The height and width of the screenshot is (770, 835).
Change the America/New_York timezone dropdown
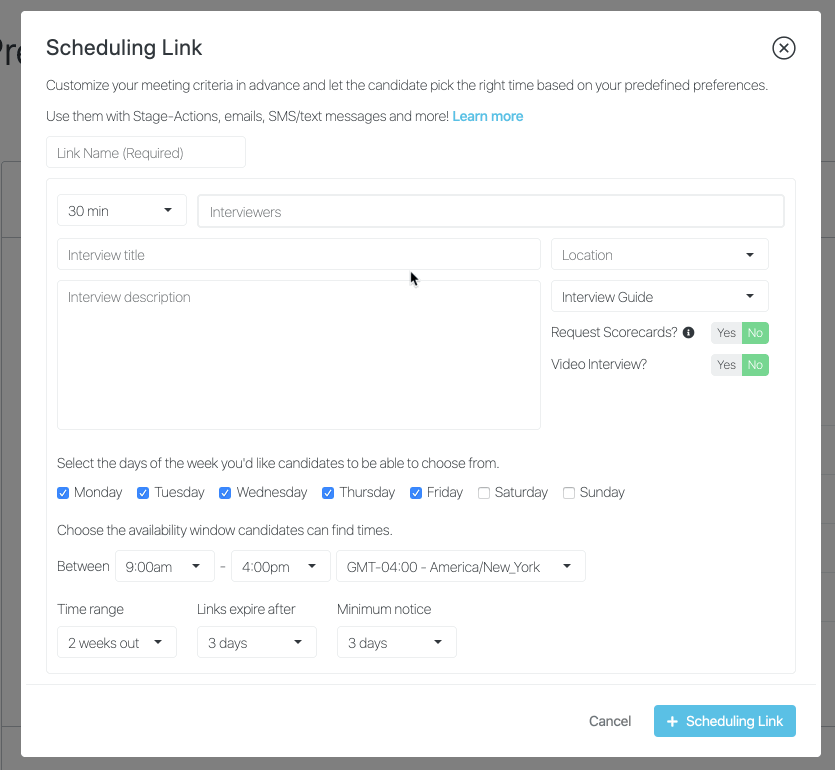click(x=461, y=566)
